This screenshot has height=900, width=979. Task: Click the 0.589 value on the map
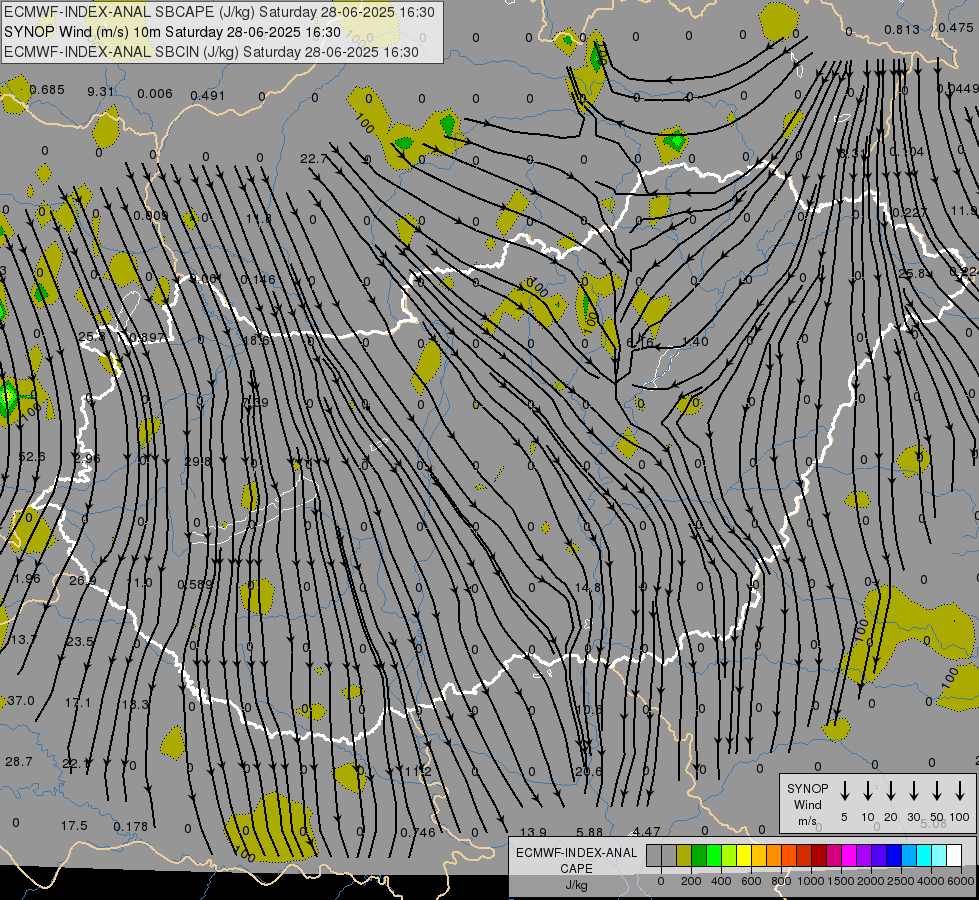tap(195, 585)
